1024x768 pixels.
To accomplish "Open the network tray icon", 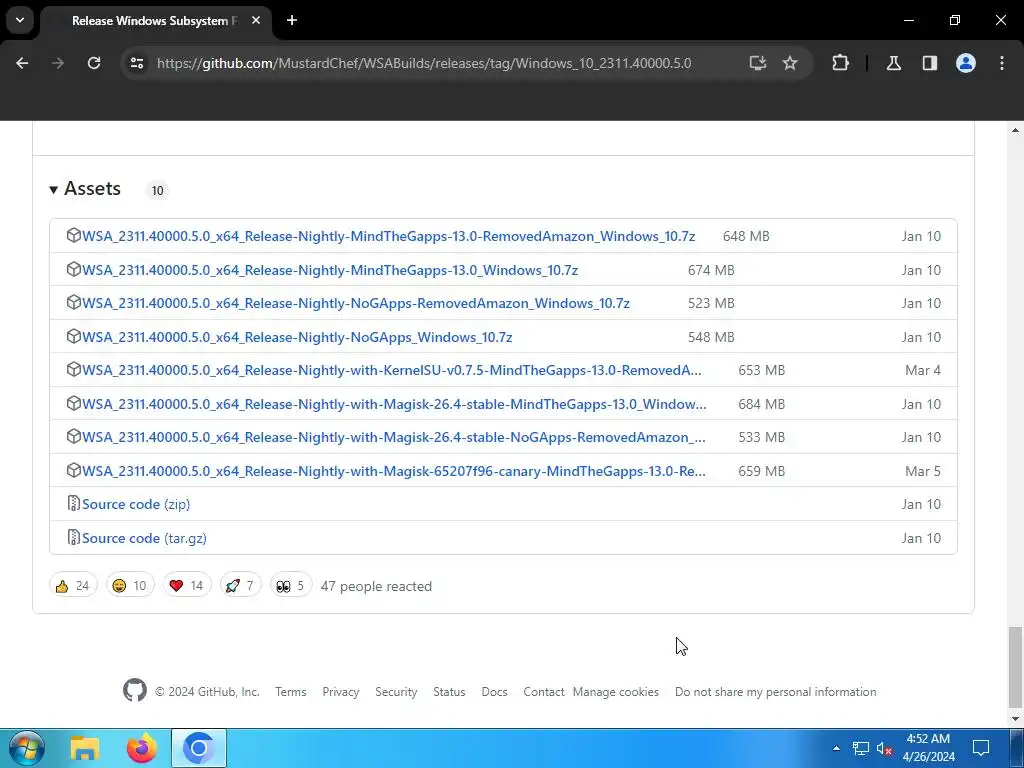I will tap(861, 748).
